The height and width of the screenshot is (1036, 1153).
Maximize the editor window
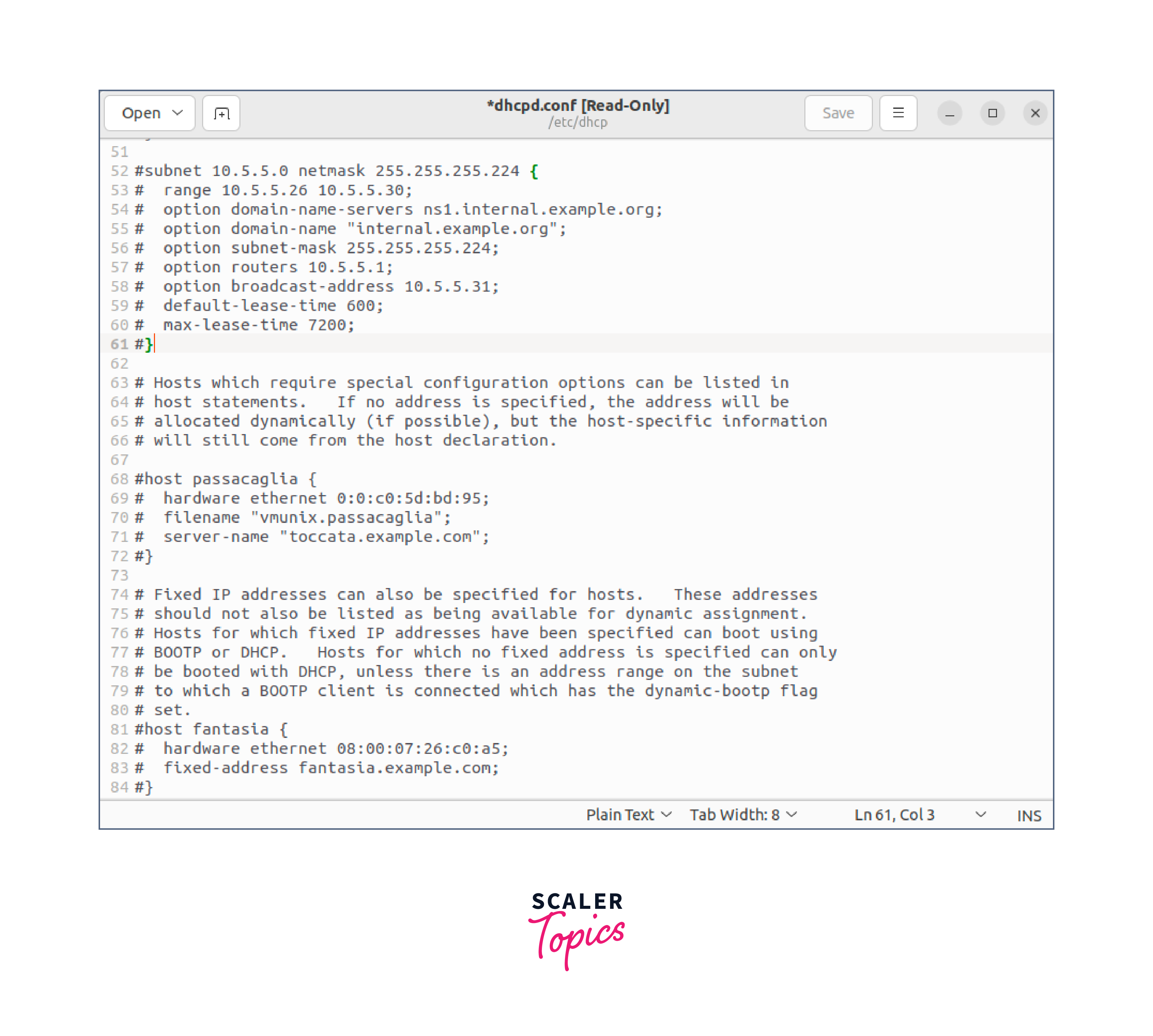[992, 113]
